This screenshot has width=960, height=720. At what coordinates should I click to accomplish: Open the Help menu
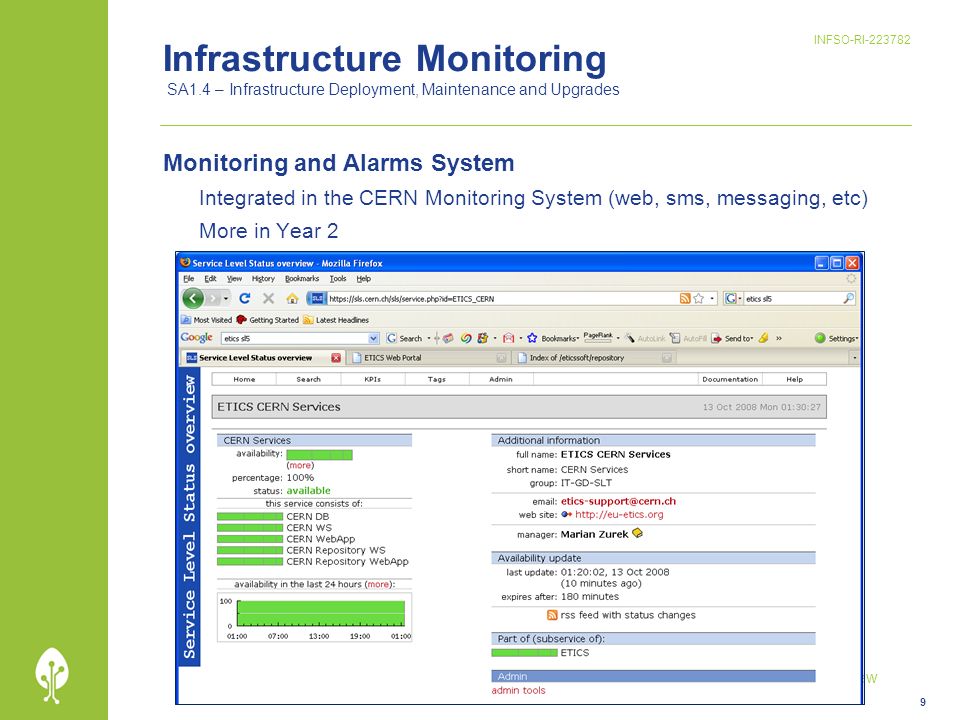point(364,279)
